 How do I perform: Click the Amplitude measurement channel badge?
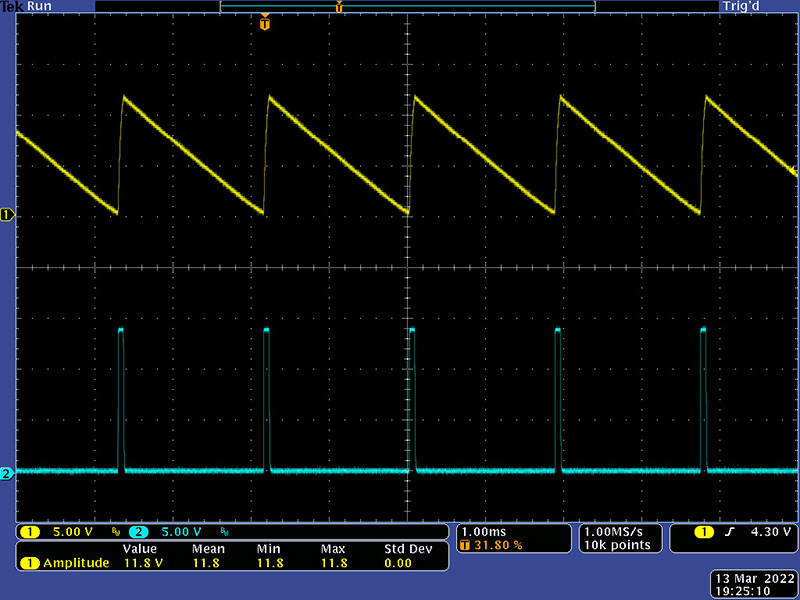[30, 563]
